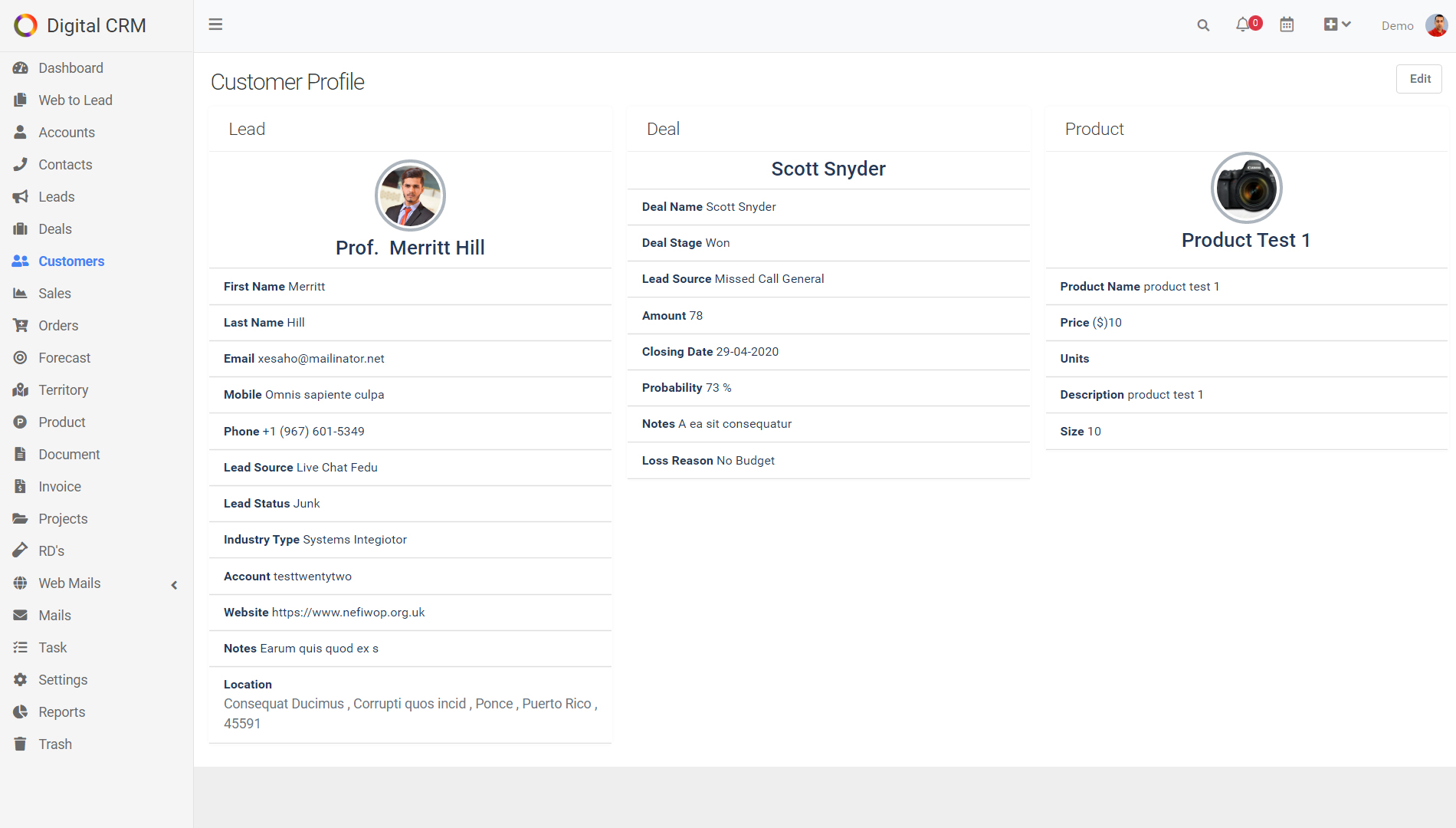Expand the Web Mails submenu arrow
1456x828 pixels.
174,585
